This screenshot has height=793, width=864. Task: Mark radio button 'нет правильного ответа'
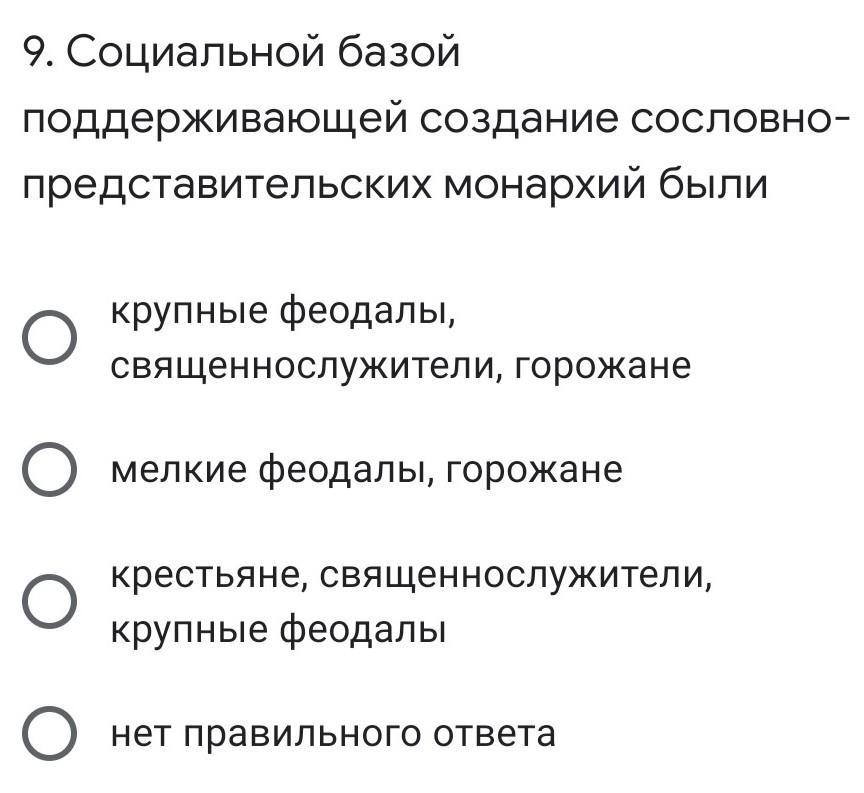pos(50,733)
